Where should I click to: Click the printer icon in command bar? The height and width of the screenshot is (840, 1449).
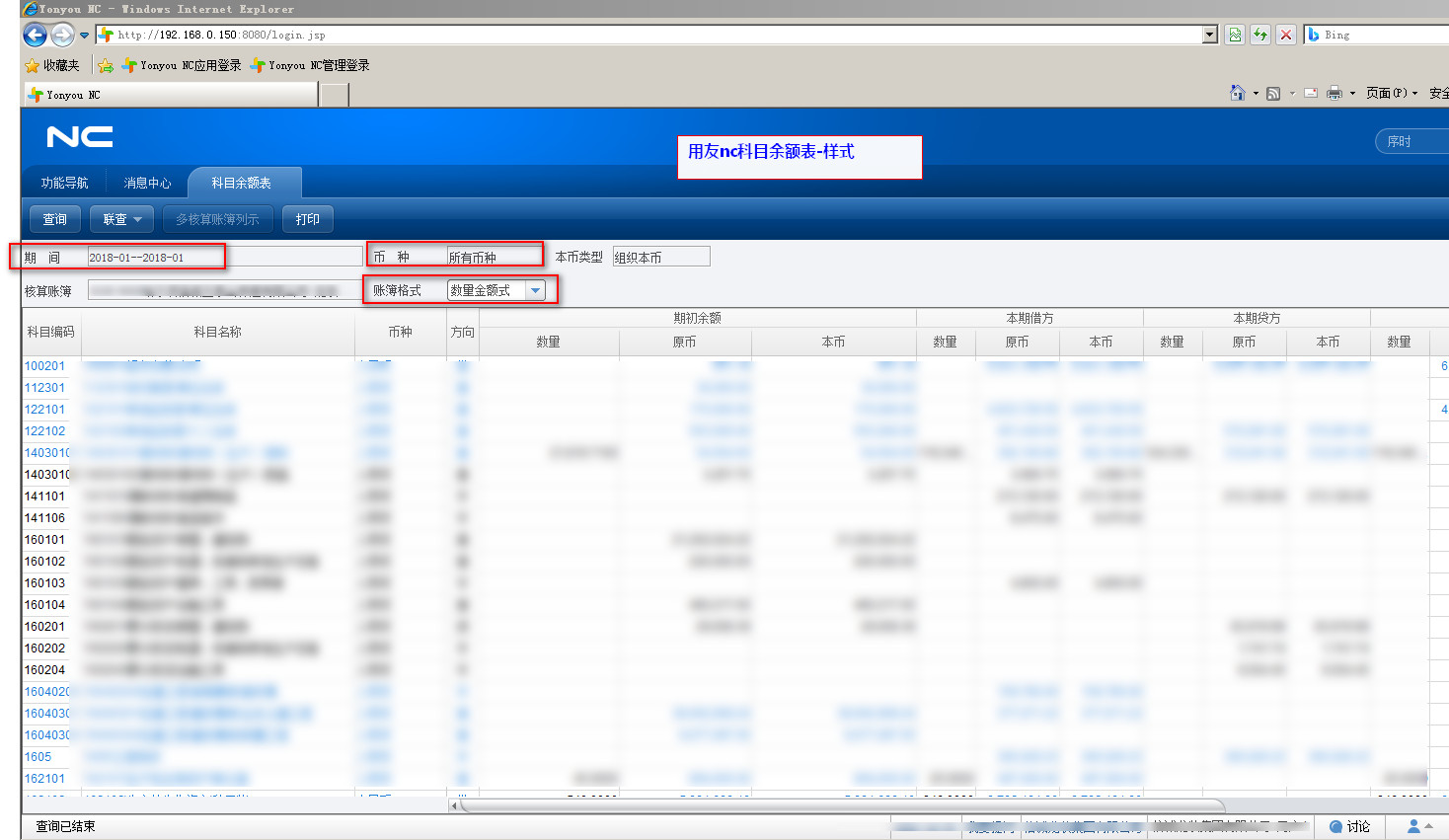pos(1335,94)
